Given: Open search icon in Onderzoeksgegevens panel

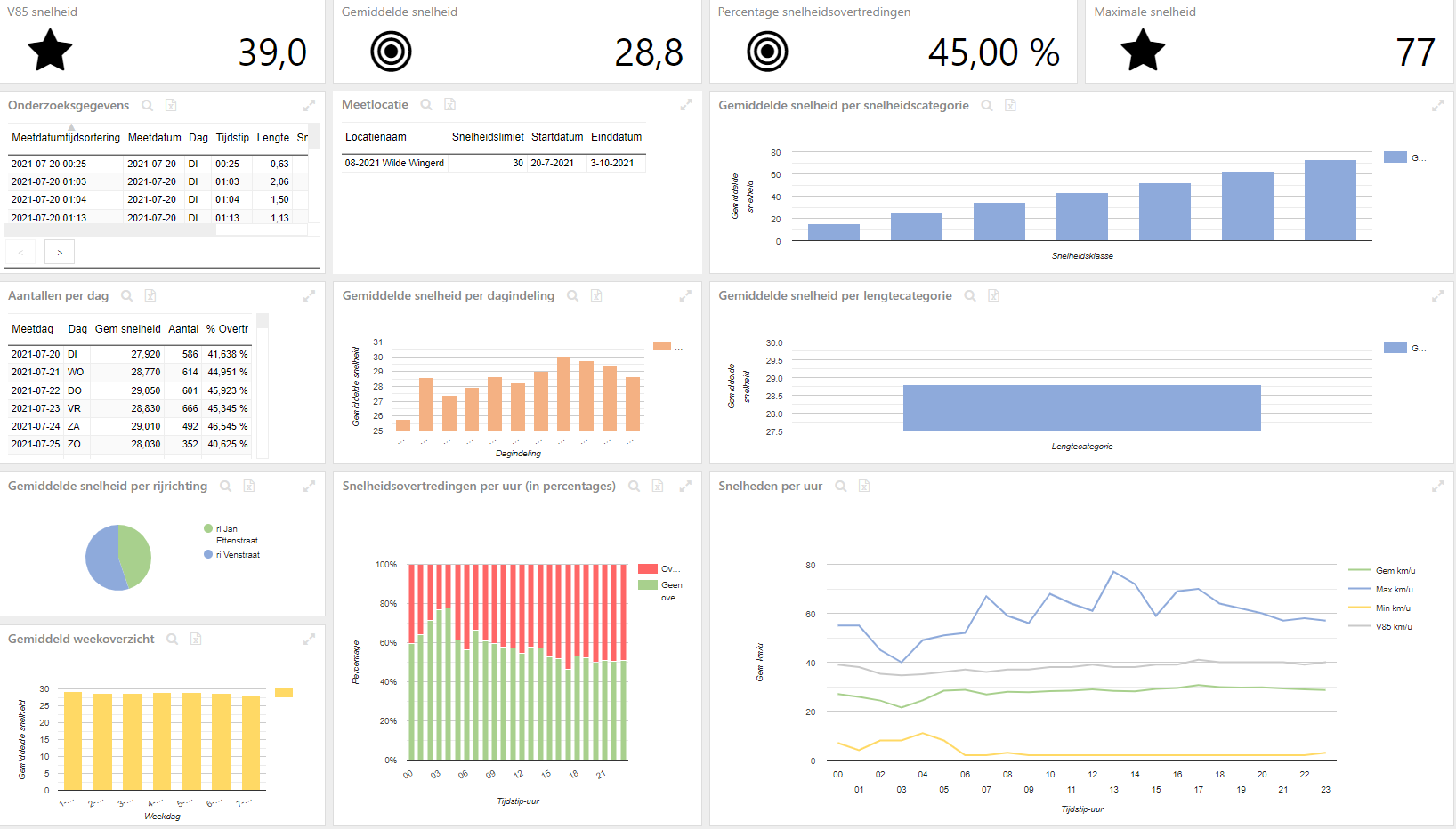Looking at the screenshot, I should [148, 105].
